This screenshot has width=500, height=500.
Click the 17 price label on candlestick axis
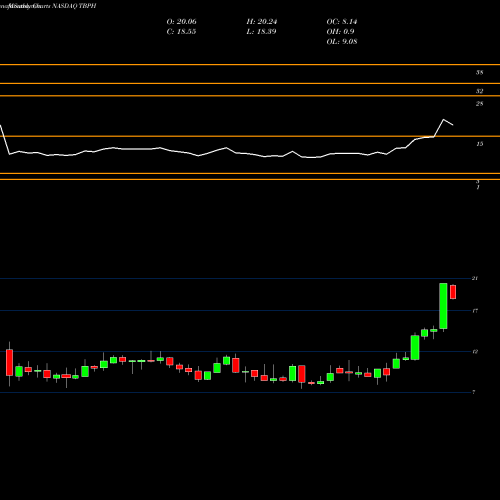click(x=475, y=311)
